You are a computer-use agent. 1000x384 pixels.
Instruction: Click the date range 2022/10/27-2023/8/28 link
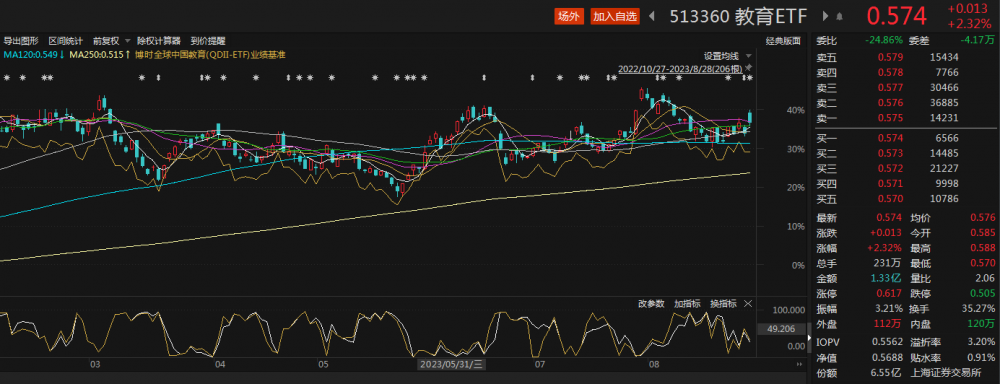click(x=680, y=68)
